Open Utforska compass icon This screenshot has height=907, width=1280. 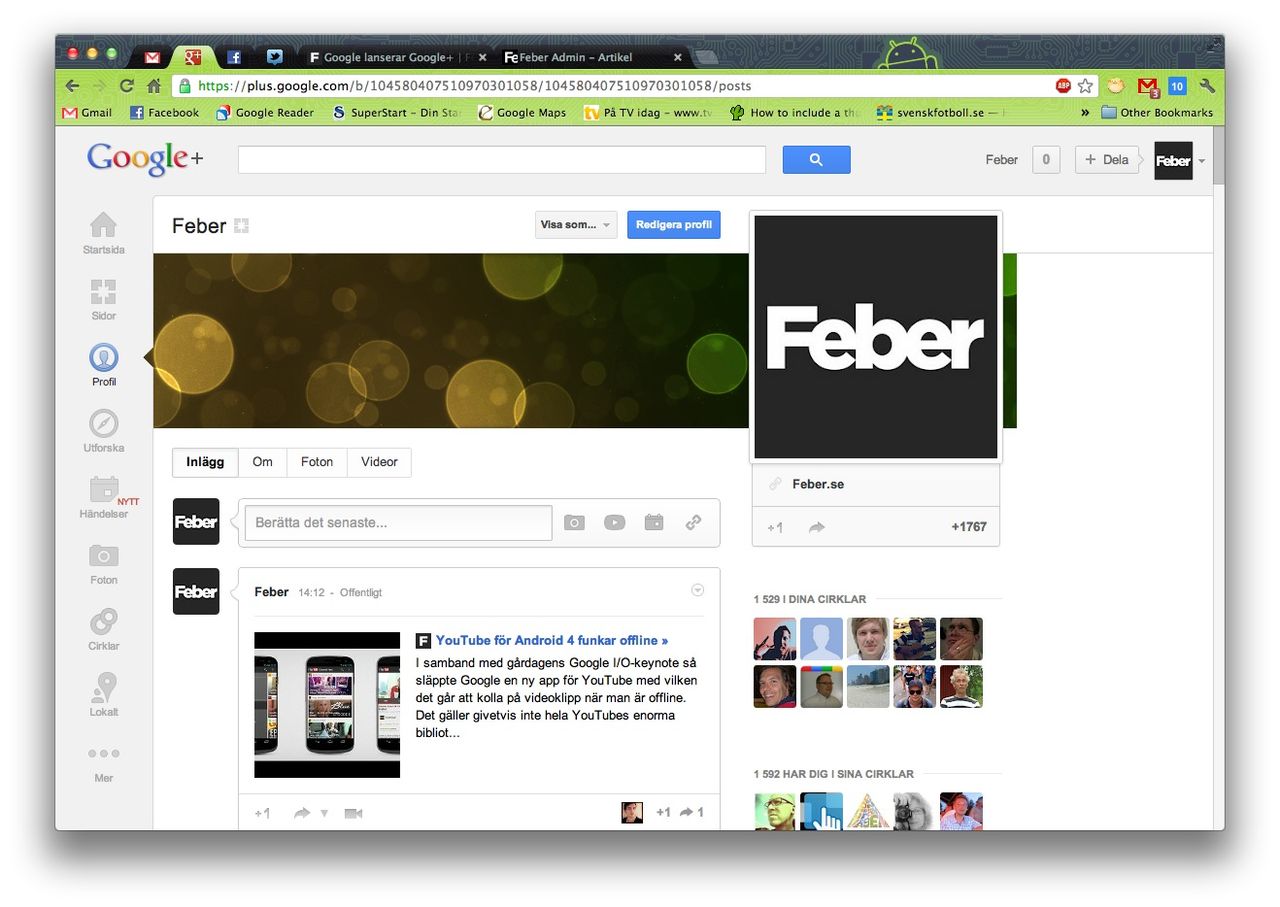point(103,423)
